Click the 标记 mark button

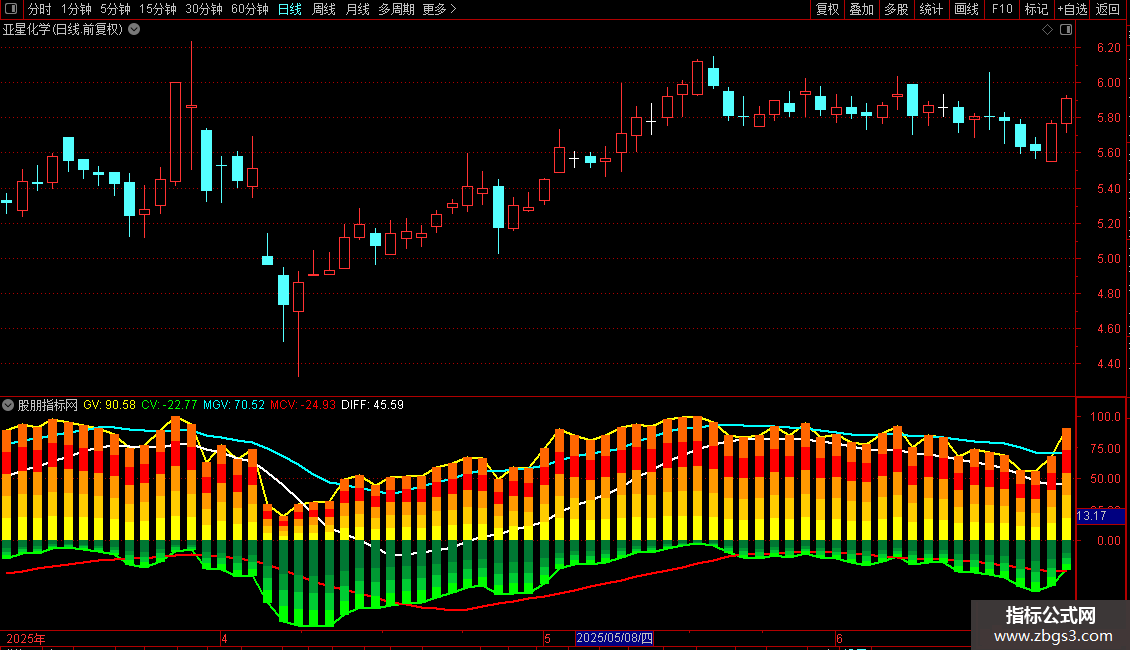coord(1036,9)
